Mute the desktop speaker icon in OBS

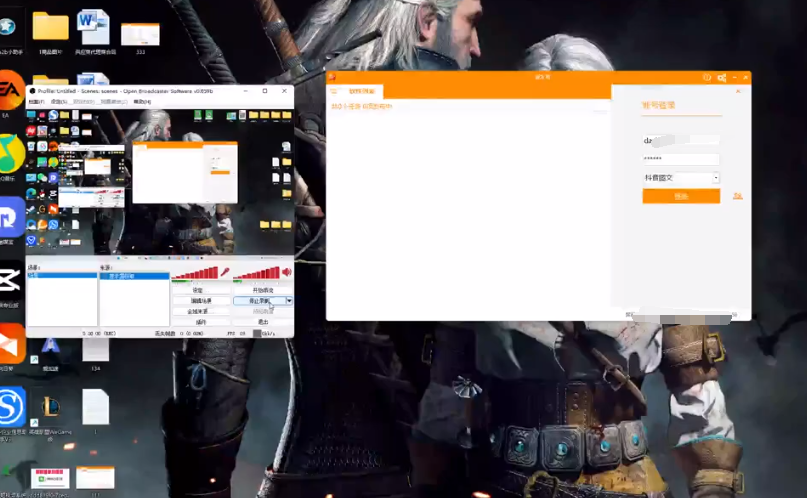287,272
